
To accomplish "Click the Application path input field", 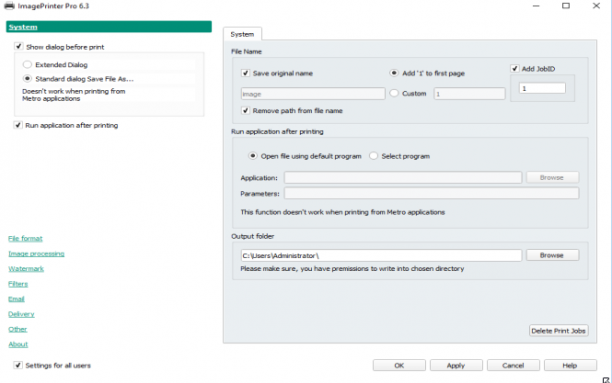I will (403, 178).
